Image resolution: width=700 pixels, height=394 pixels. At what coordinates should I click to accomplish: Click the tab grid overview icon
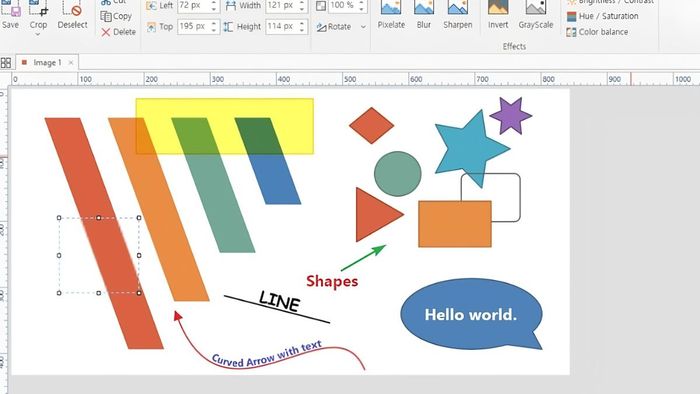coord(6,62)
